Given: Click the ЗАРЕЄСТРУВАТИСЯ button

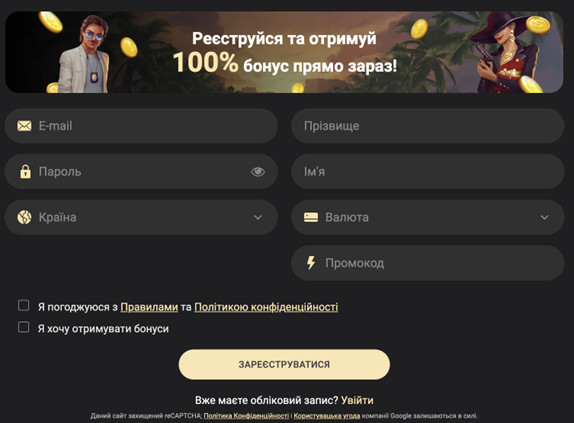Looking at the screenshot, I should [284, 364].
